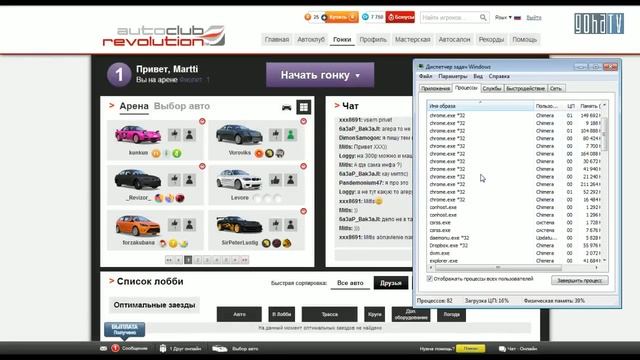This screenshot has height=360, width=640.
Task: Open _Revizor_'s profile person icon
Action: click(189, 180)
